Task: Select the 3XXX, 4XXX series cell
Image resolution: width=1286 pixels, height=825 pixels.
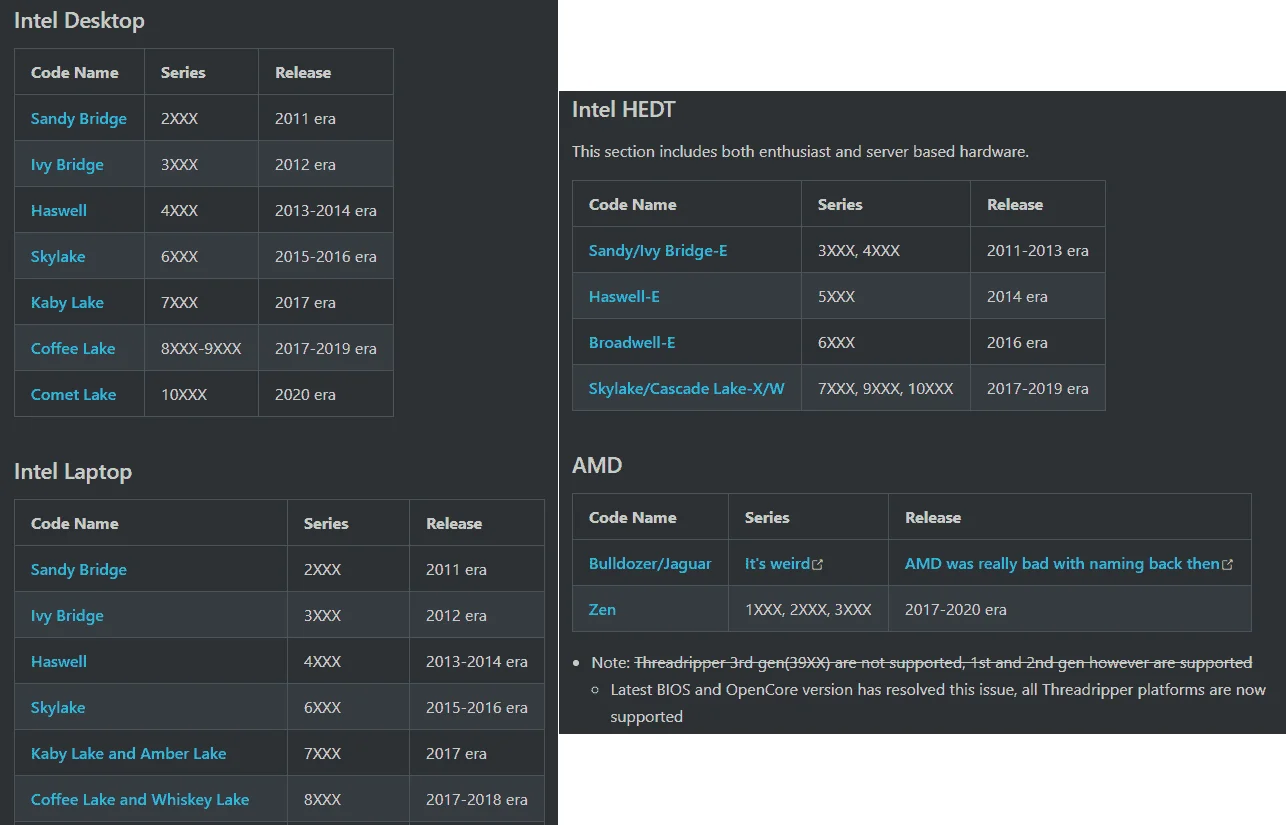Action: 886,250
